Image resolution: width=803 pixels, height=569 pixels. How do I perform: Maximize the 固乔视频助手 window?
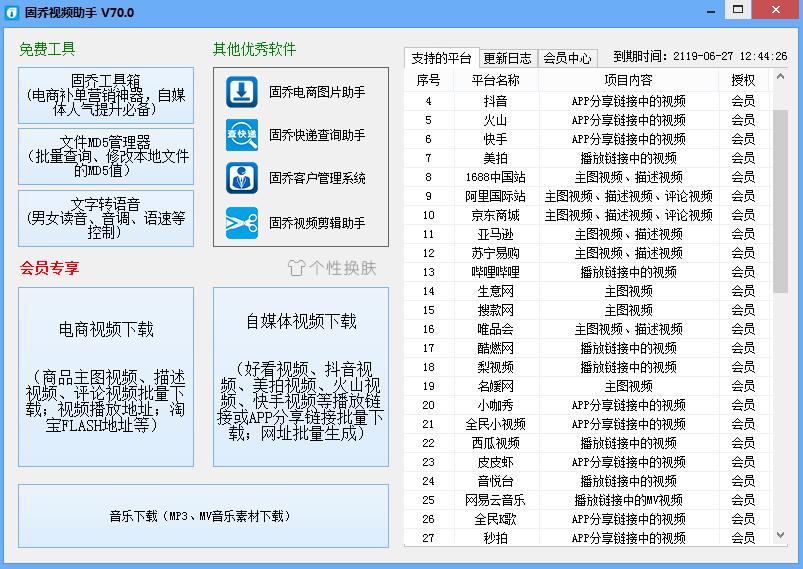738,10
